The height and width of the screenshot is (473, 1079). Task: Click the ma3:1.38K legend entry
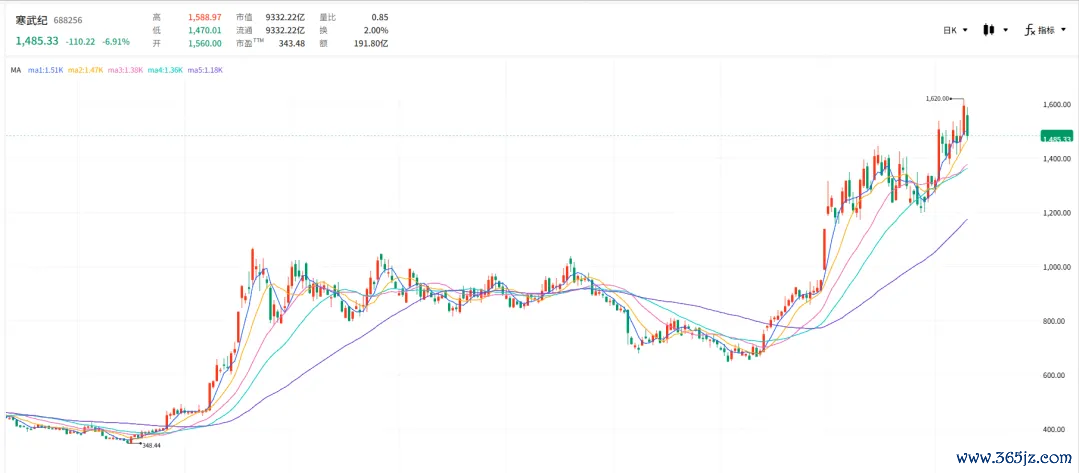[x=125, y=70]
